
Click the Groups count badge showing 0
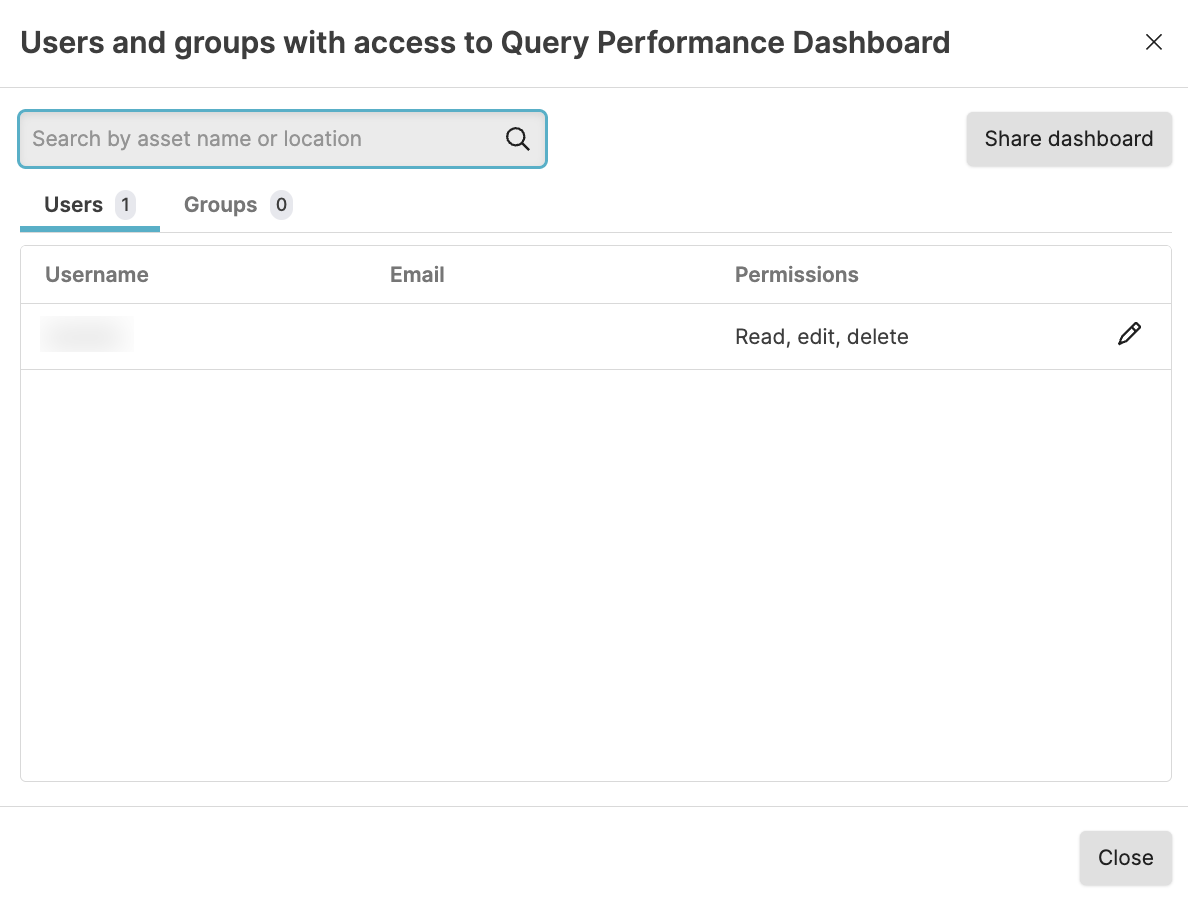coord(281,205)
